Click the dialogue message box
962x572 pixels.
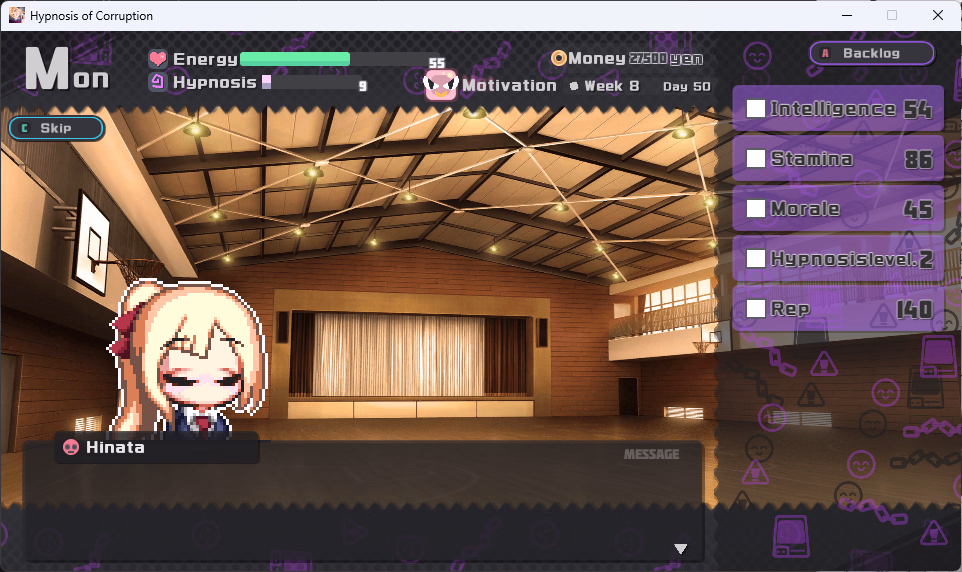(363, 500)
